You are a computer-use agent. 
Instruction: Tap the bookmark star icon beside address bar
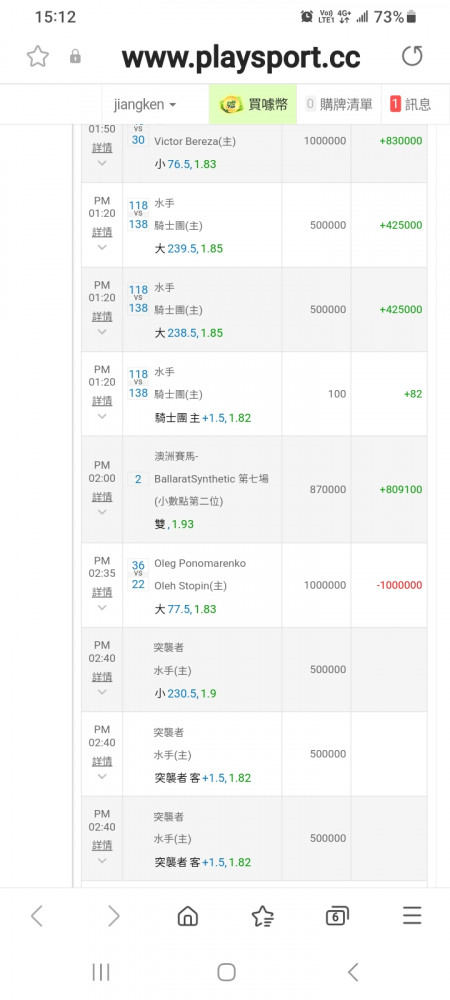pos(38,57)
